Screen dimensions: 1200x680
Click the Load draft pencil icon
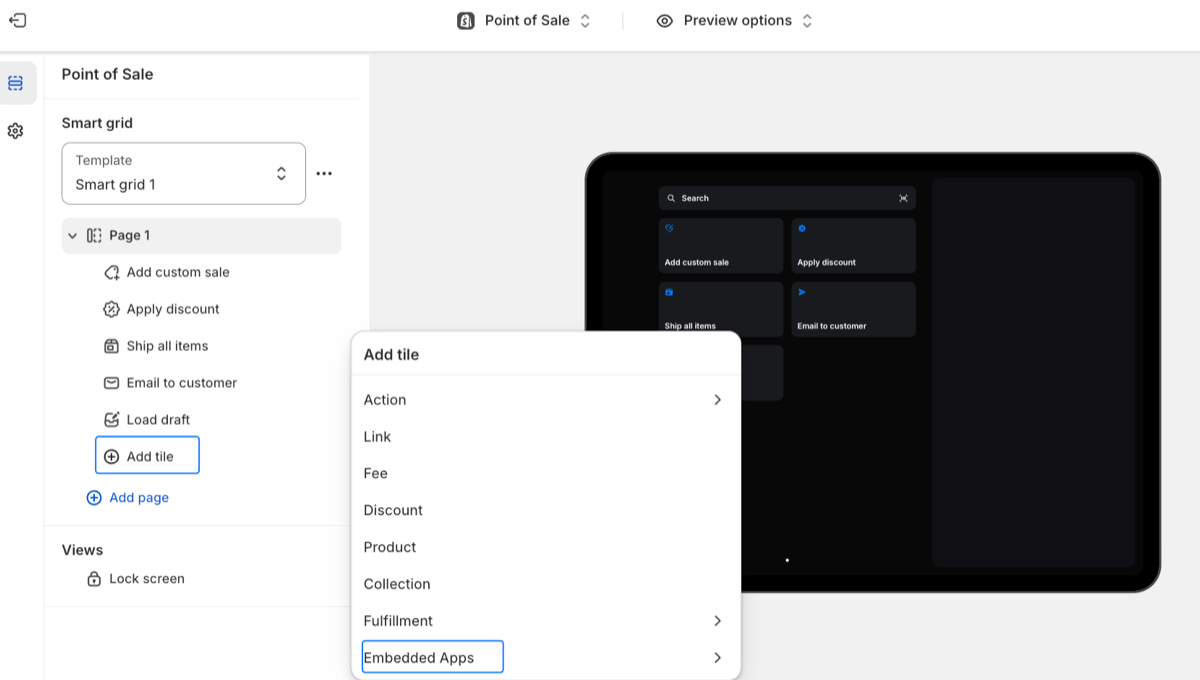[x=112, y=420]
